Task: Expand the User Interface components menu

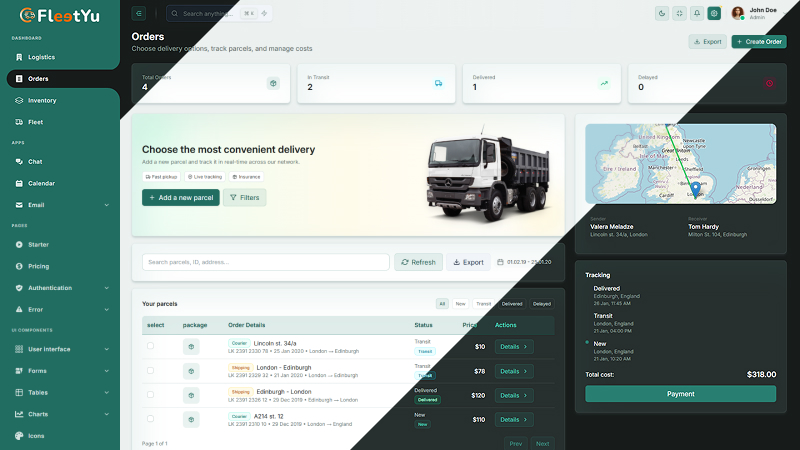Action: pos(106,349)
